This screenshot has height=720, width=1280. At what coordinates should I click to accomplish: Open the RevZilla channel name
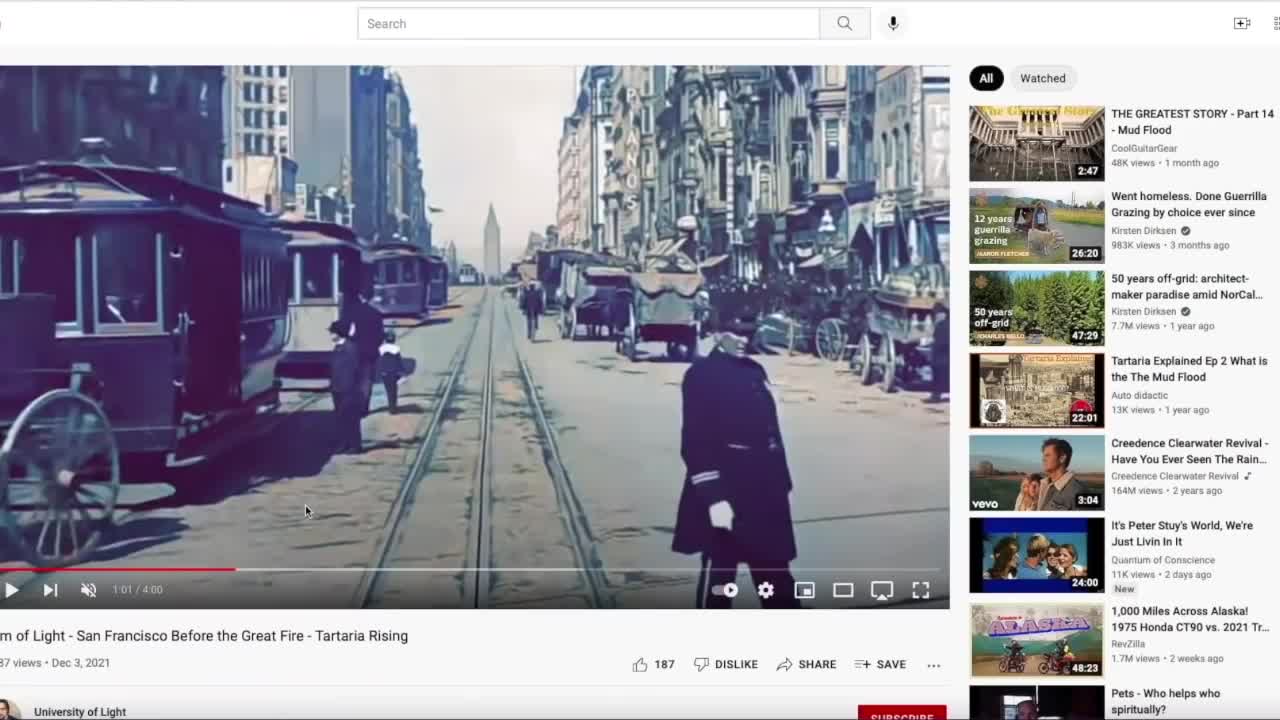(1130, 644)
